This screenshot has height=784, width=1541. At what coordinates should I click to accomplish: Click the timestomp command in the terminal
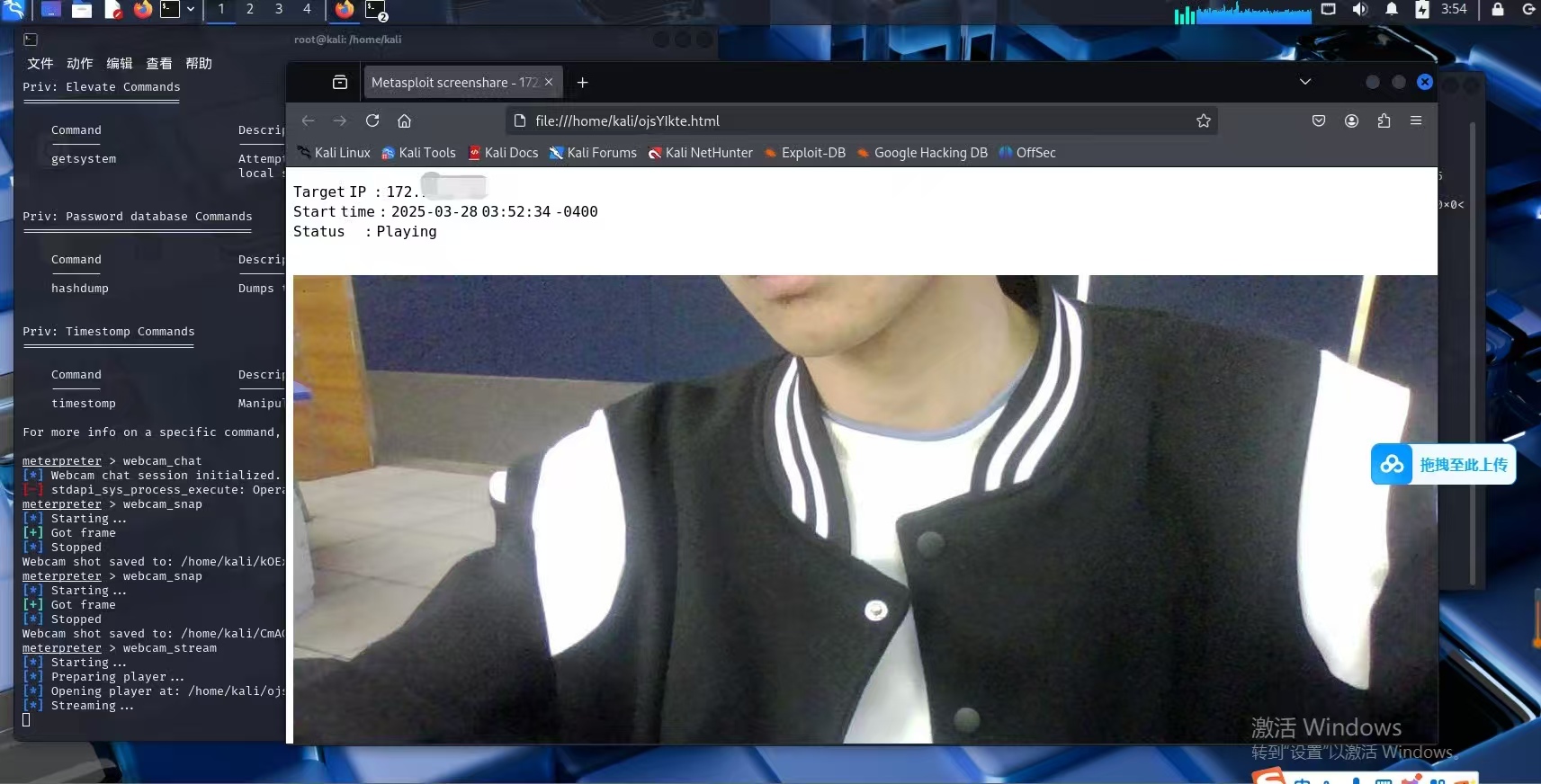(x=84, y=404)
